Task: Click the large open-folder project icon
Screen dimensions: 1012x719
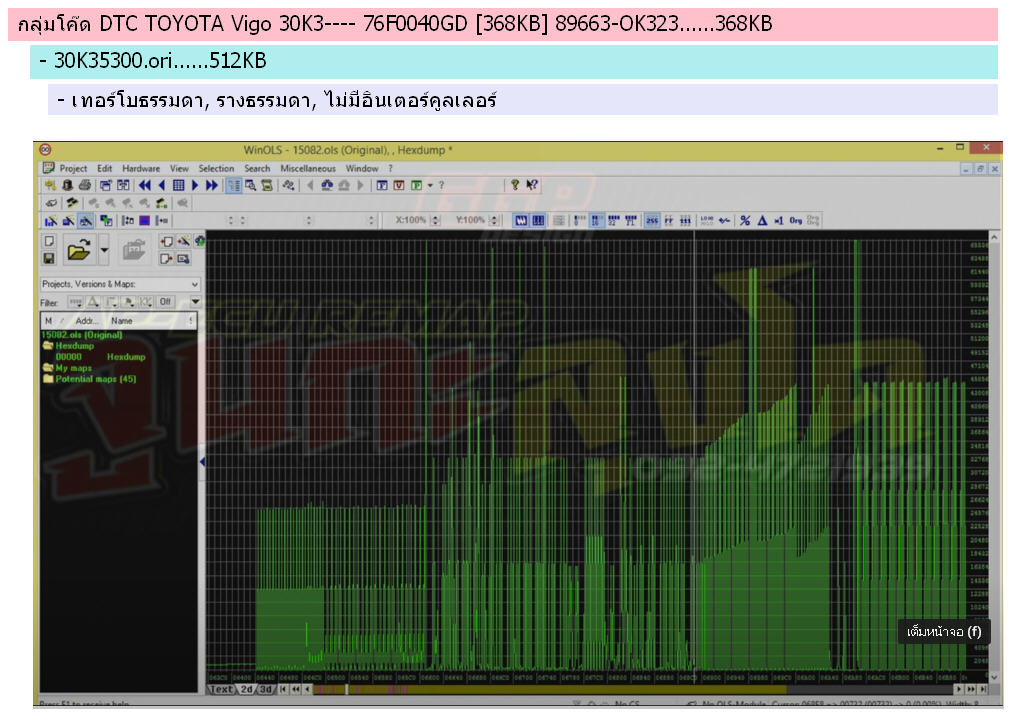Action: 79,250
